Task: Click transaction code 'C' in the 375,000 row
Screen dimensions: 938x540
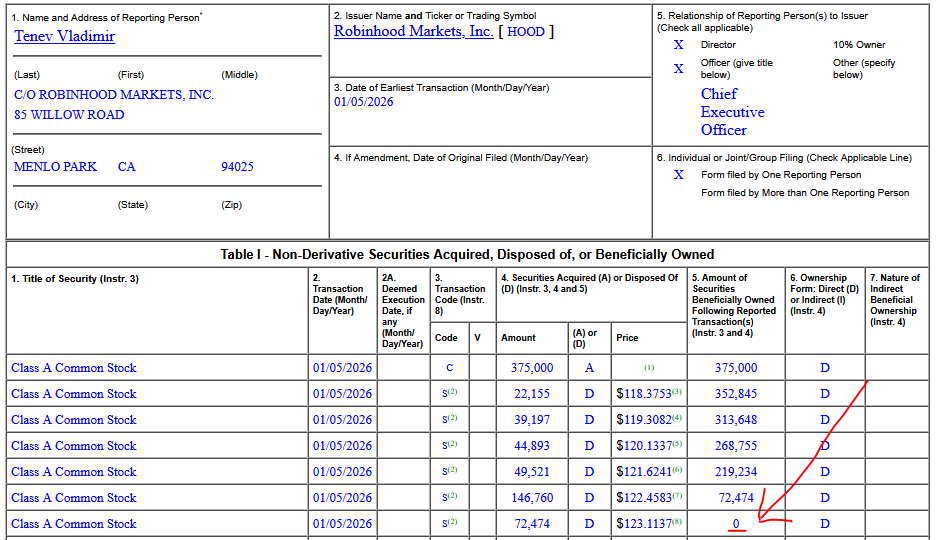Action: coord(449,368)
